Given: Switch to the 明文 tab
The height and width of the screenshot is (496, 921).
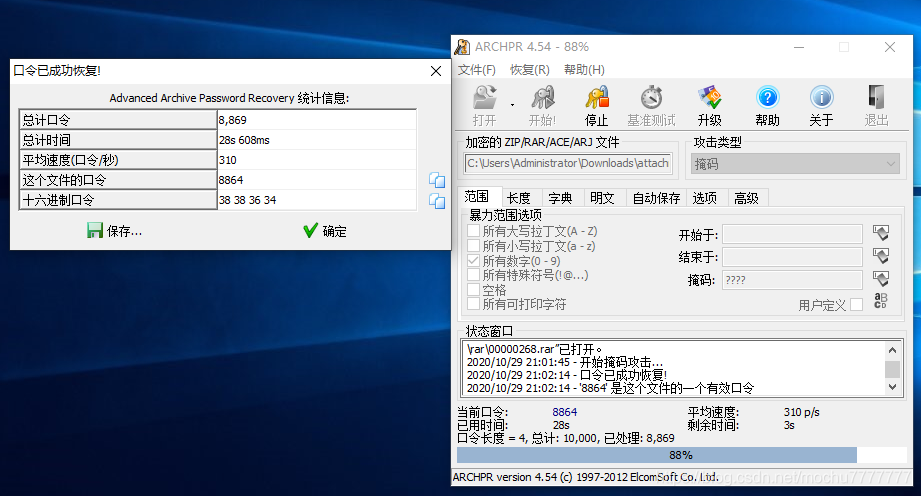Looking at the screenshot, I should (602, 198).
